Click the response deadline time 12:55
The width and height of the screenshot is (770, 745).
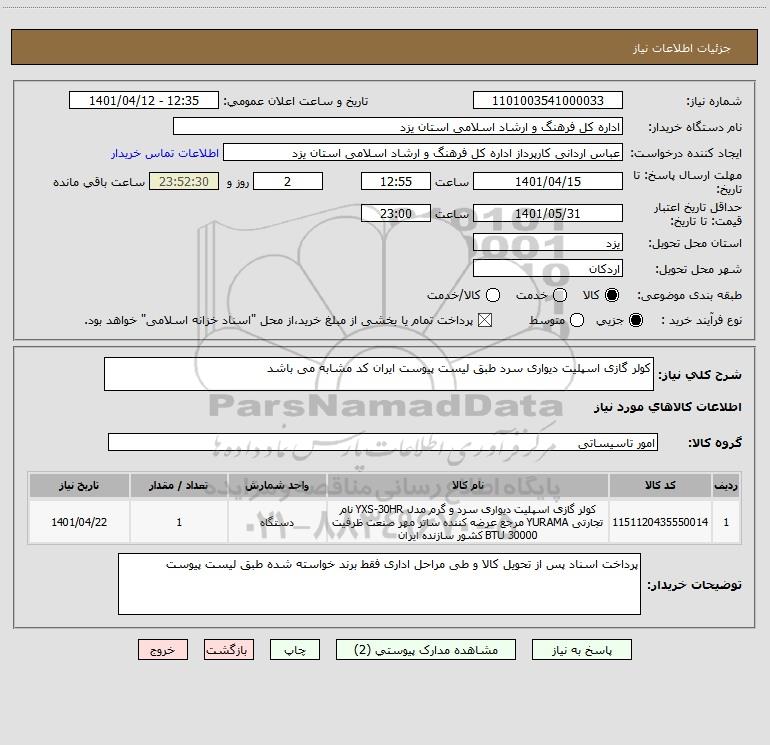pos(396,181)
